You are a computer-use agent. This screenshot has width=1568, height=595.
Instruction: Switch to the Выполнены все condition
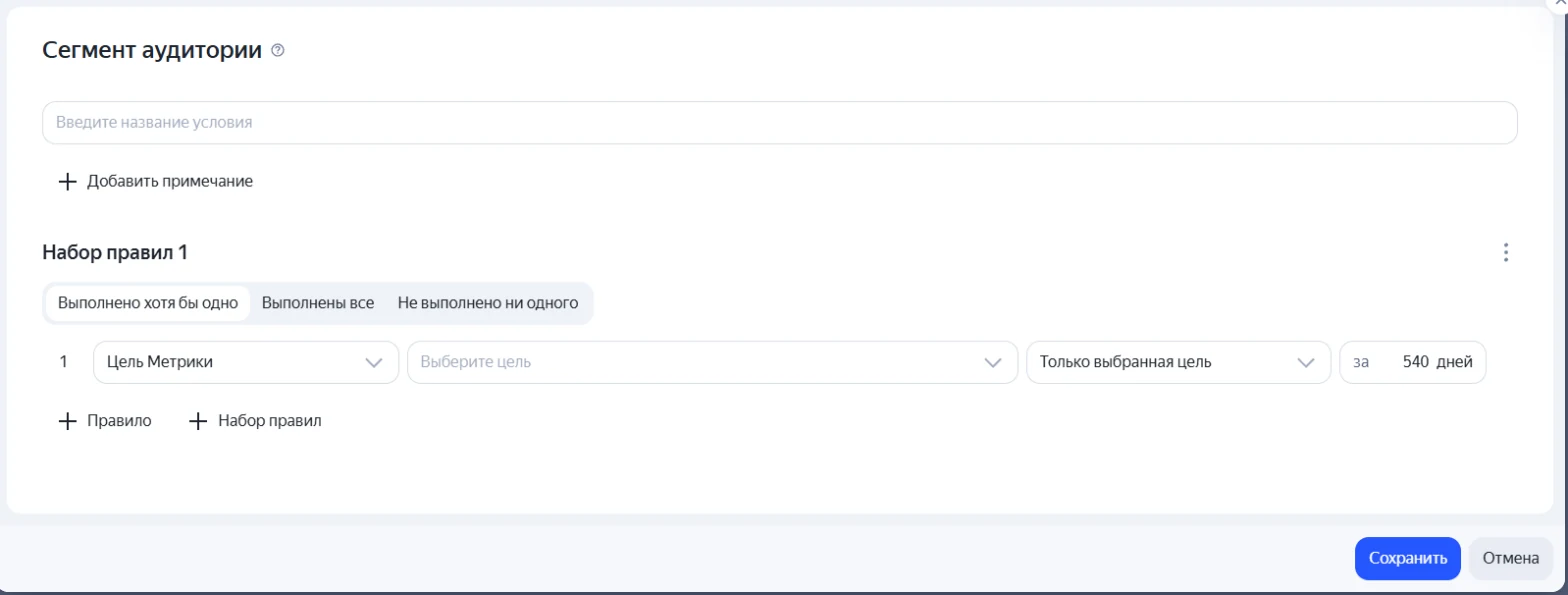point(318,303)
